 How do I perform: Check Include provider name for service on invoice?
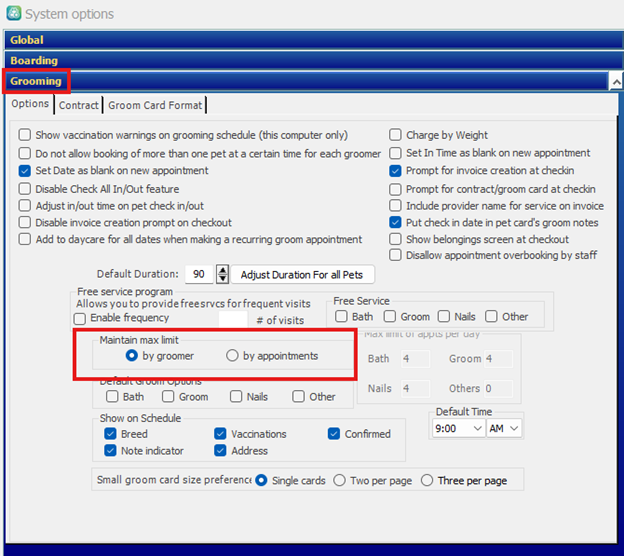(x=395, y=206)
